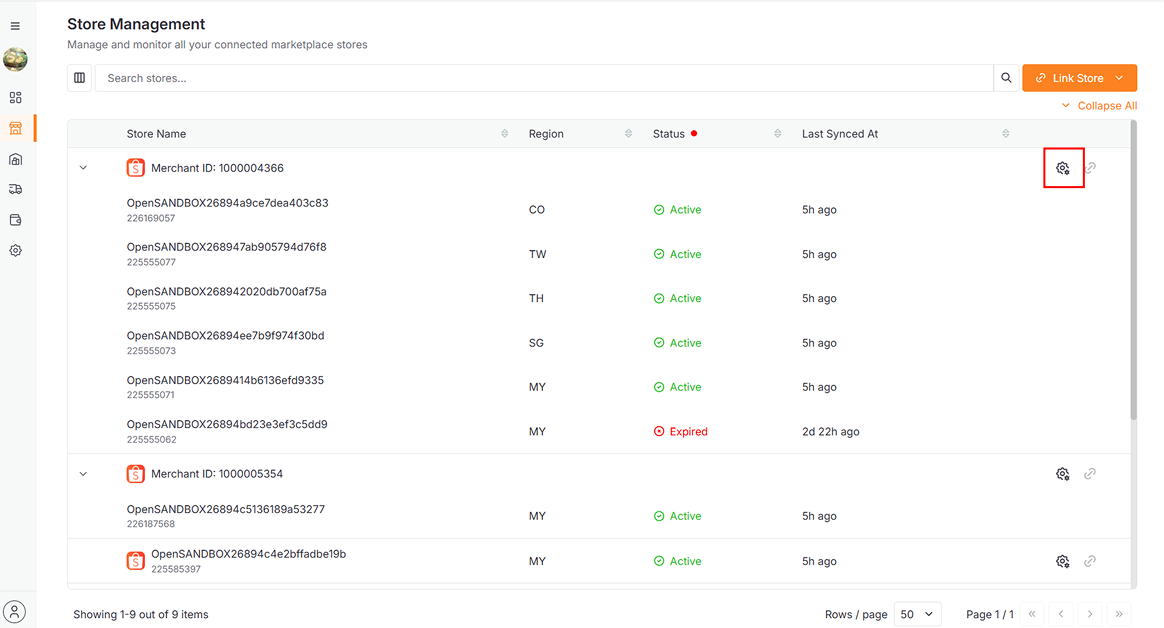Open the Rows per page dropdown

pyautogui.click(x=917, y=613)
